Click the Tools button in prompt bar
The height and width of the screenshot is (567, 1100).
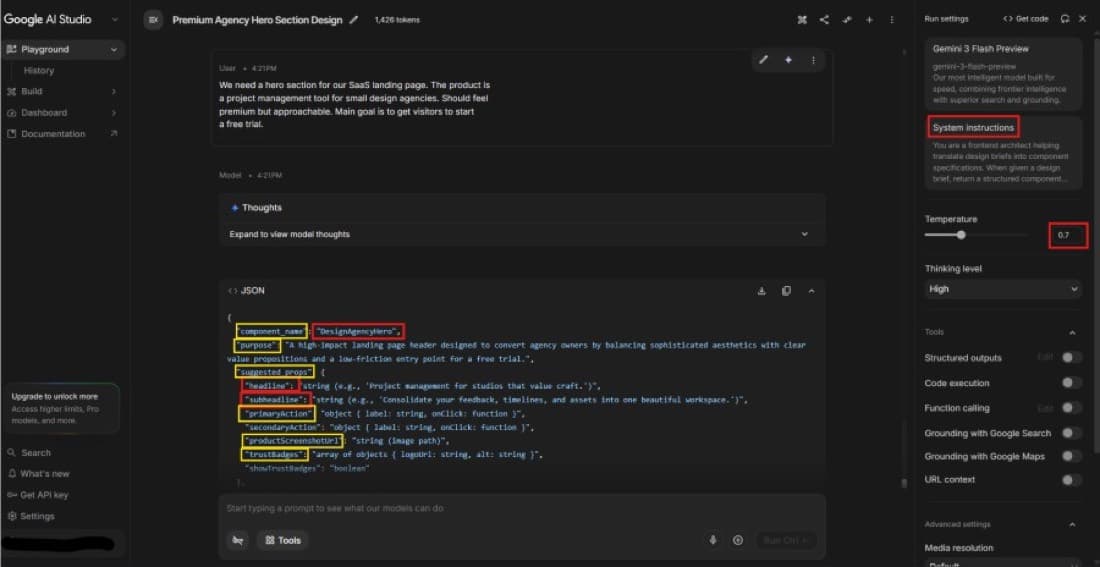pyautogui.click(x=283, y=540)
